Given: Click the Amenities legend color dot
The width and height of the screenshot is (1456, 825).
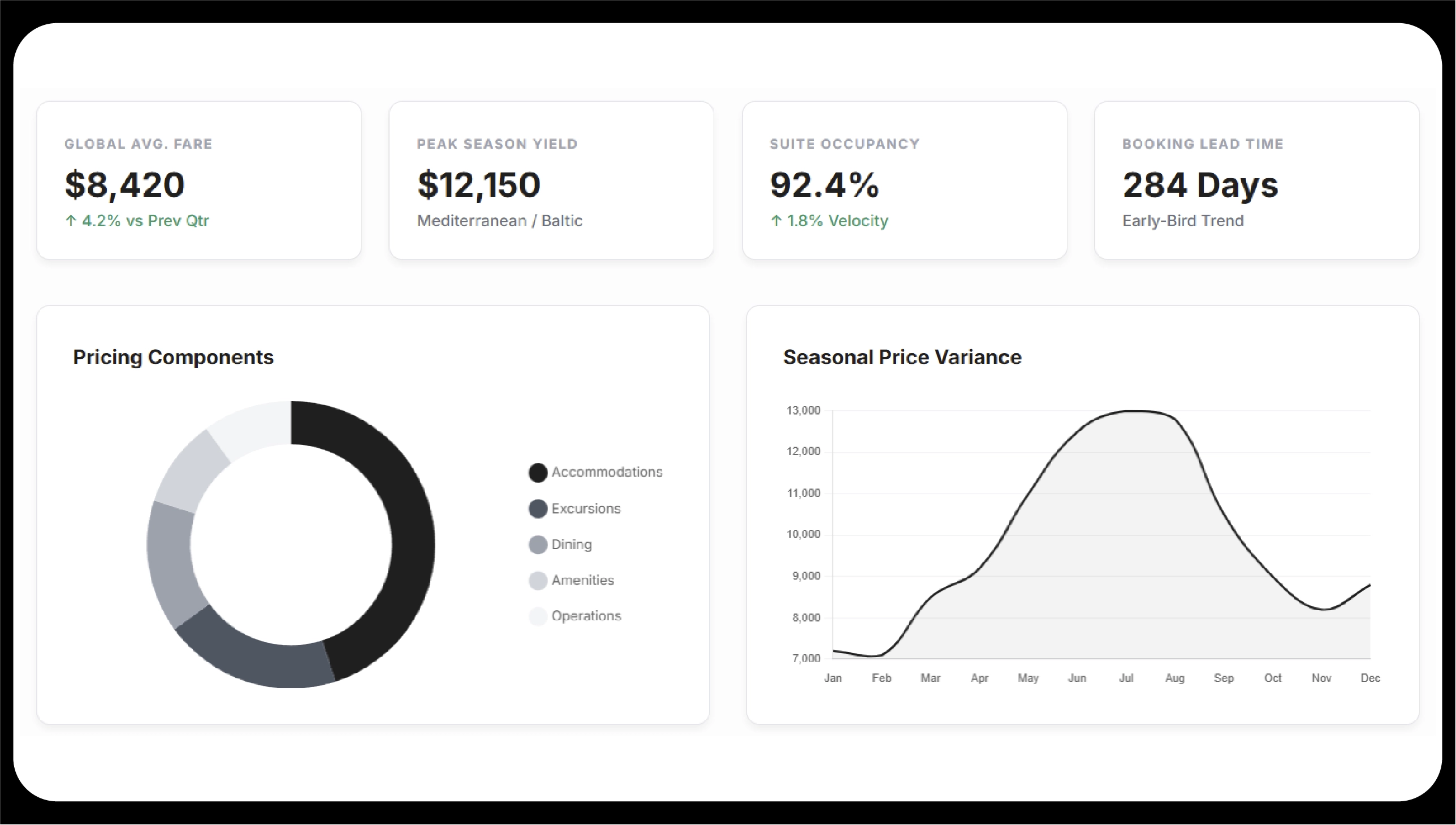Looking at the screenshot, I should click(x=538, y=581).
